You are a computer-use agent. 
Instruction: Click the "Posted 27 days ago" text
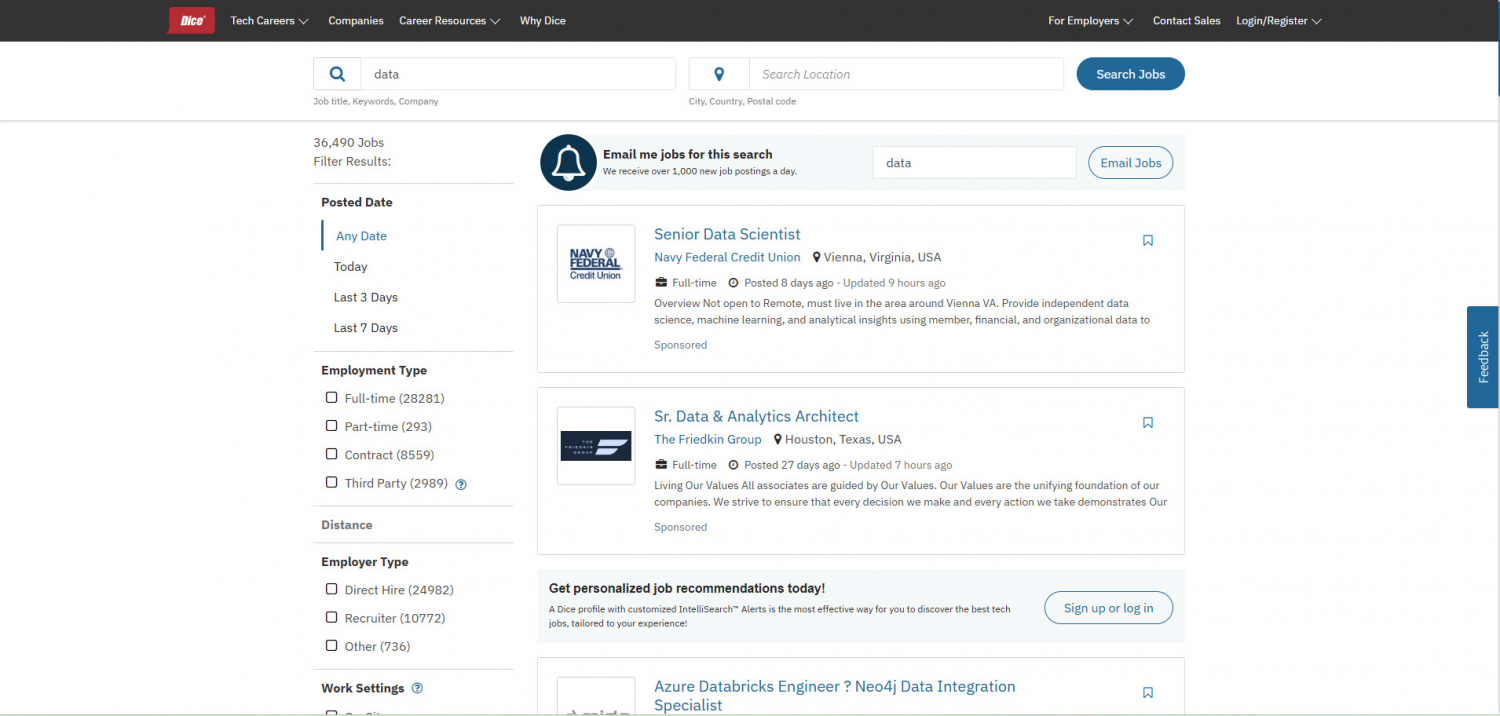(791, 465)
